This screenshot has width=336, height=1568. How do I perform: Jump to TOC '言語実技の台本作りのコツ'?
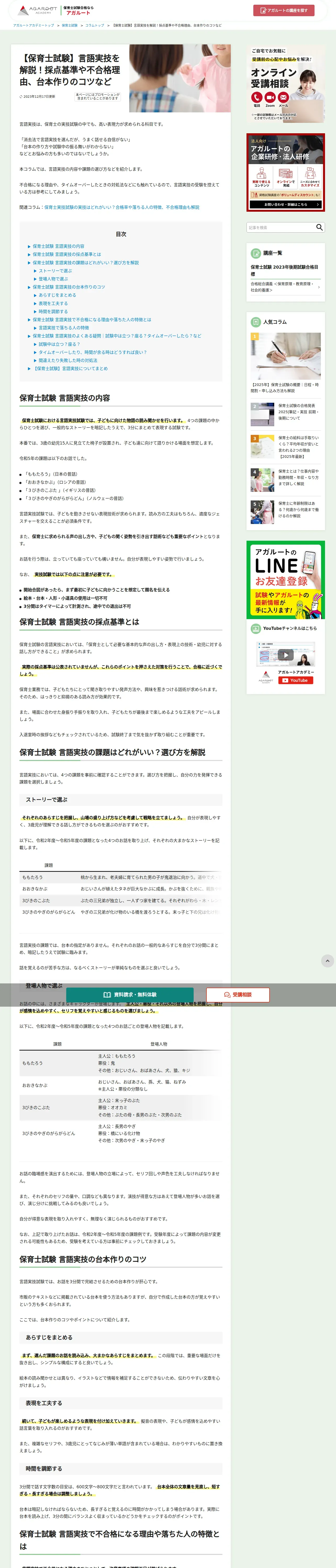coord(69,287)
